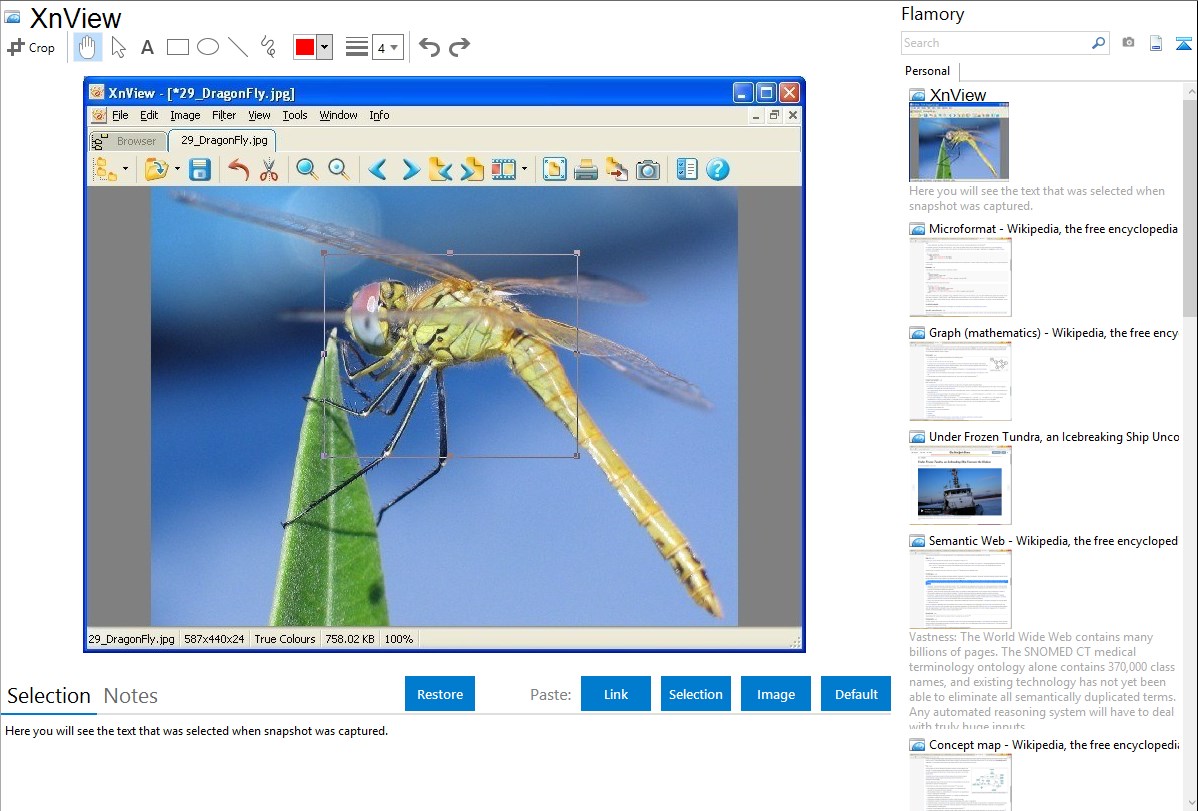Open the Window menu in XnView

click(x=338, y=115)
